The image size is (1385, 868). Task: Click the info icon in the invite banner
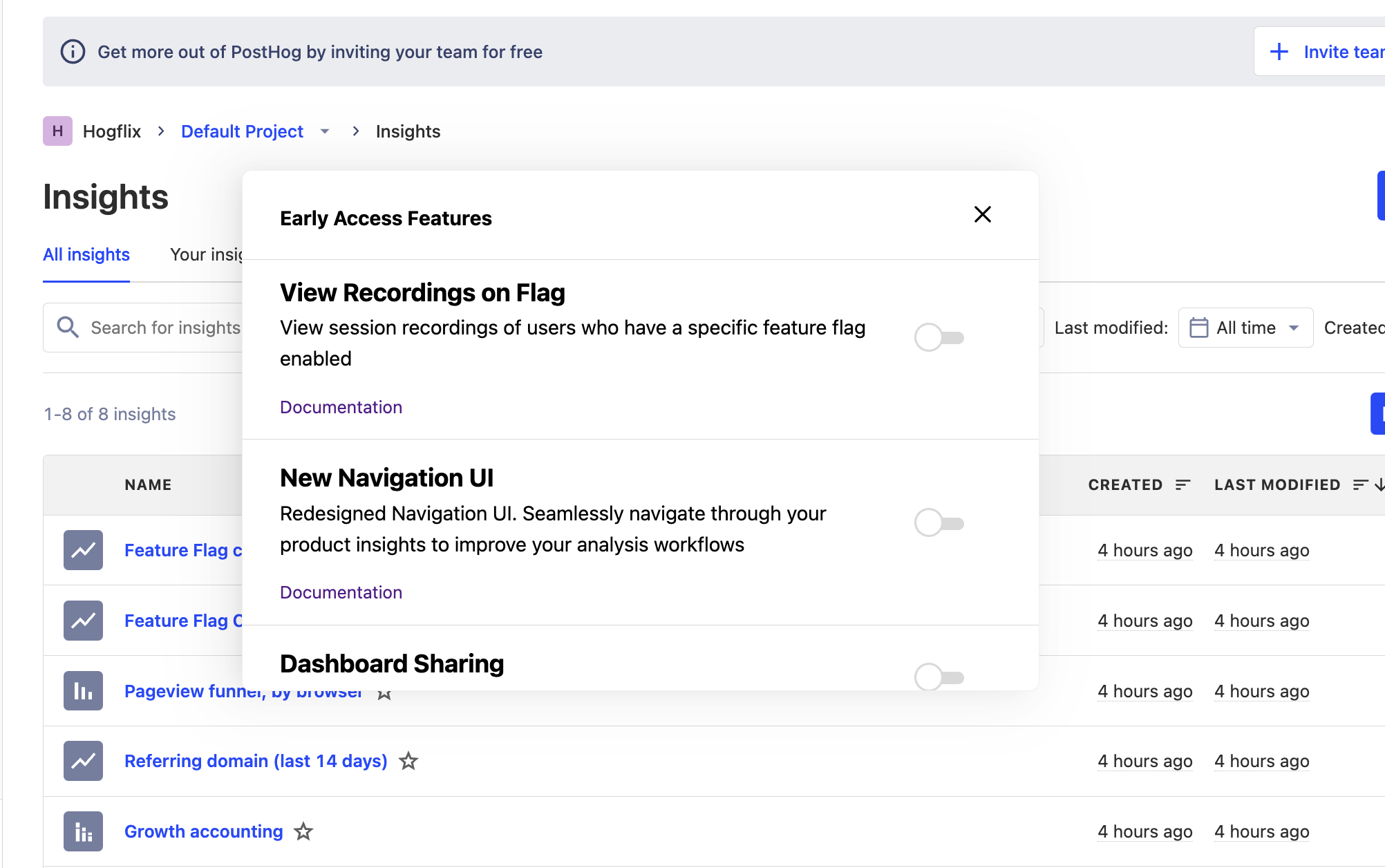[x=73, y=51]
